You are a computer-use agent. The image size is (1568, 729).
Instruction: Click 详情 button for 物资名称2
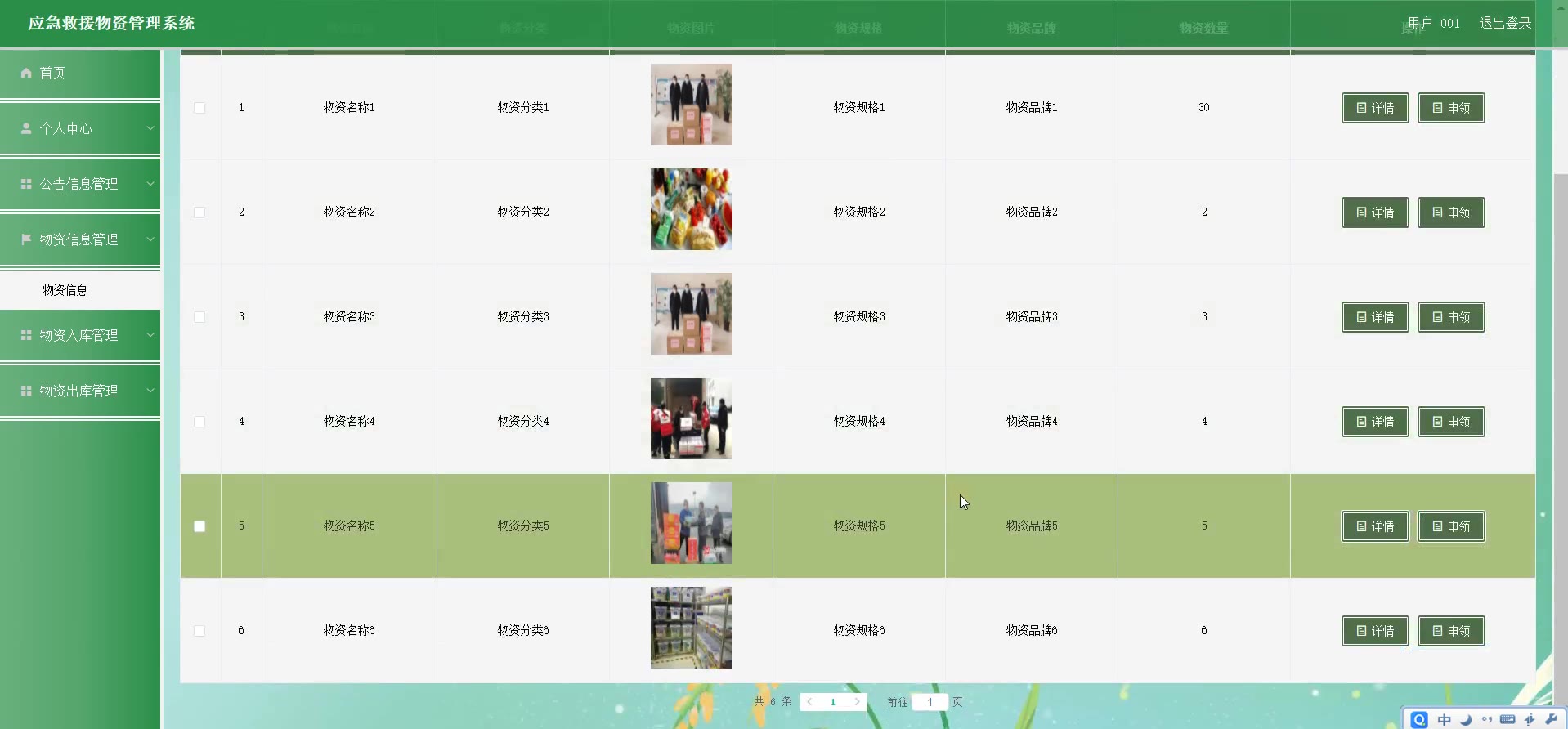[1375, 212]
